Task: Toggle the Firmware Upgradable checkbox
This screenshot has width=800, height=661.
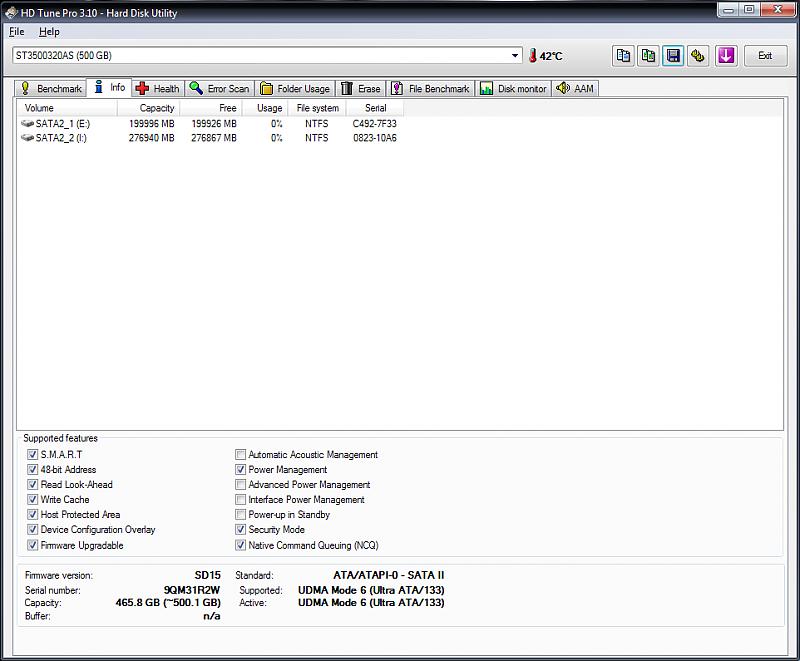Action: (x=33, y=545)
